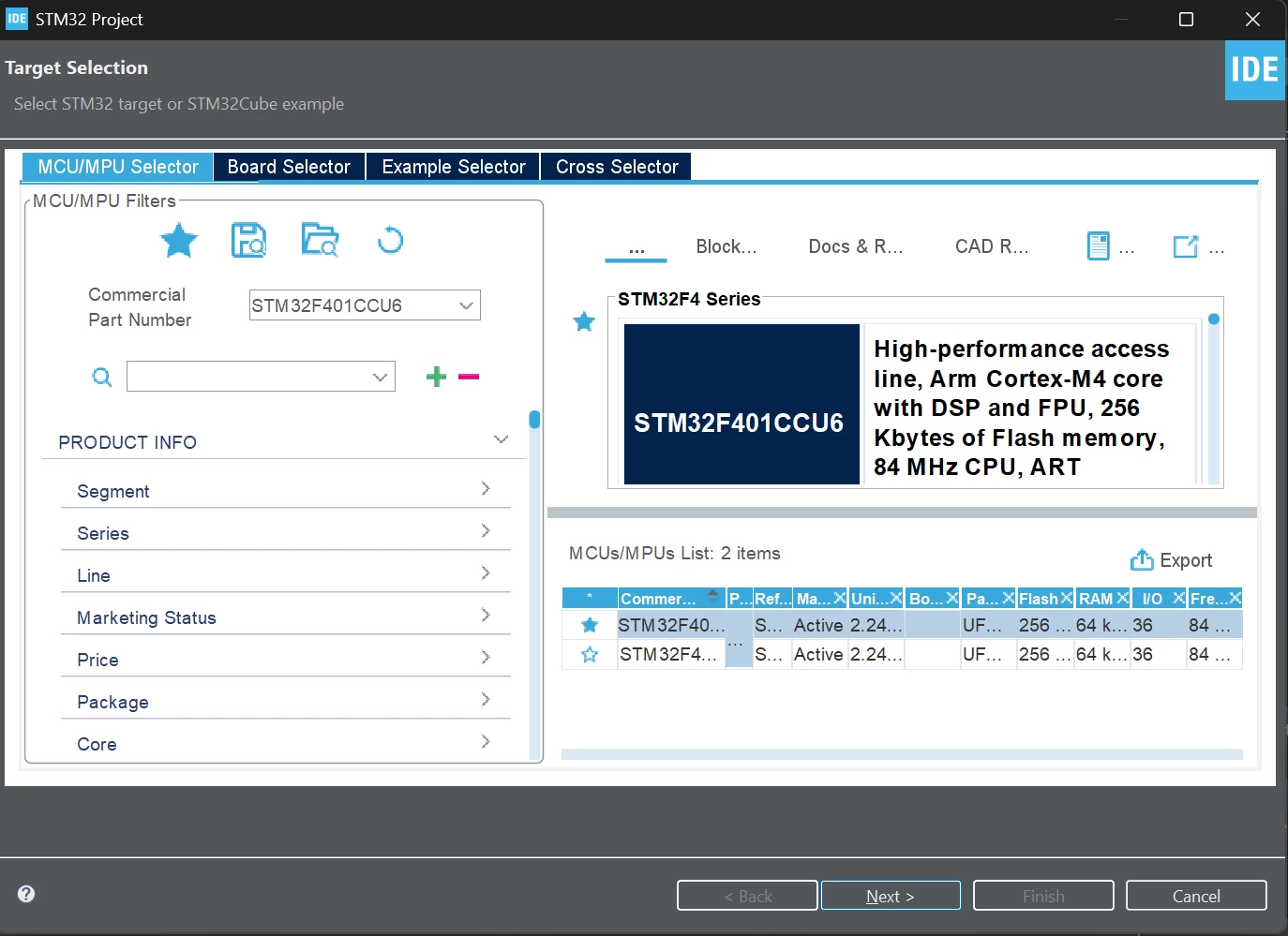The image size is (1288, 936).
Task: Click the magnifier search icon in the filters
Action: pos(102,377)
